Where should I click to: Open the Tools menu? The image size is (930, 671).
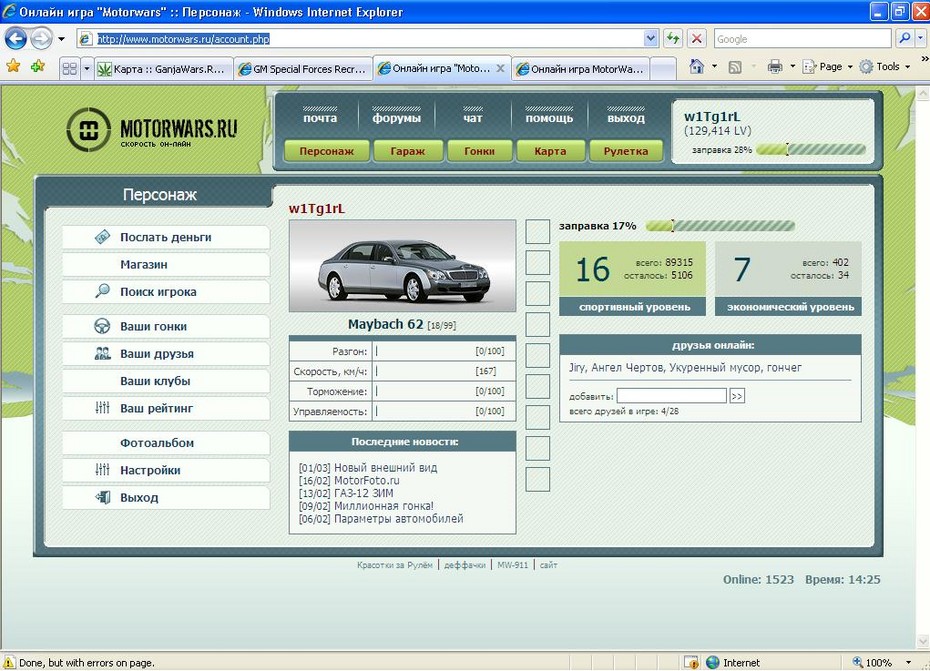[884, 66]
